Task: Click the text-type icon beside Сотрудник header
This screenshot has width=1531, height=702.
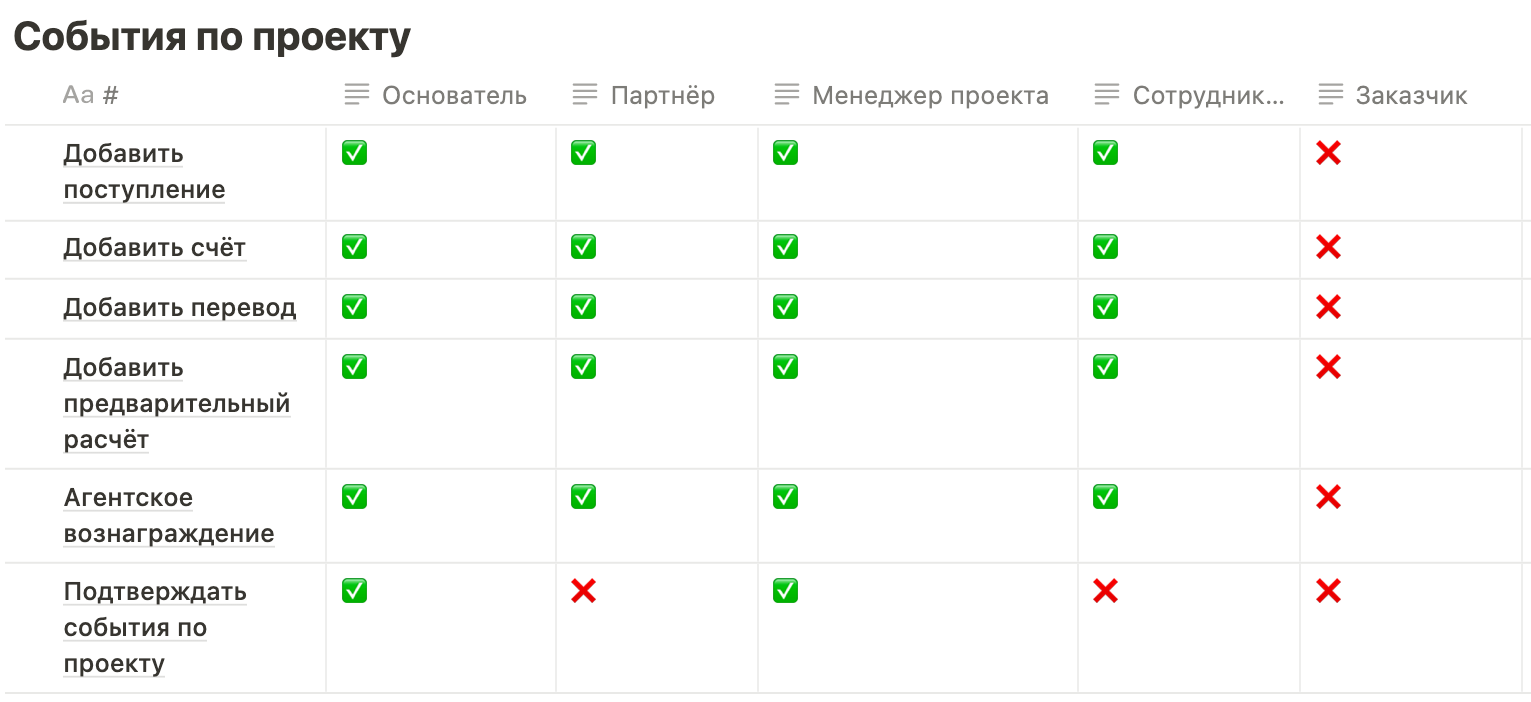Action: [x=1106, y=95]
